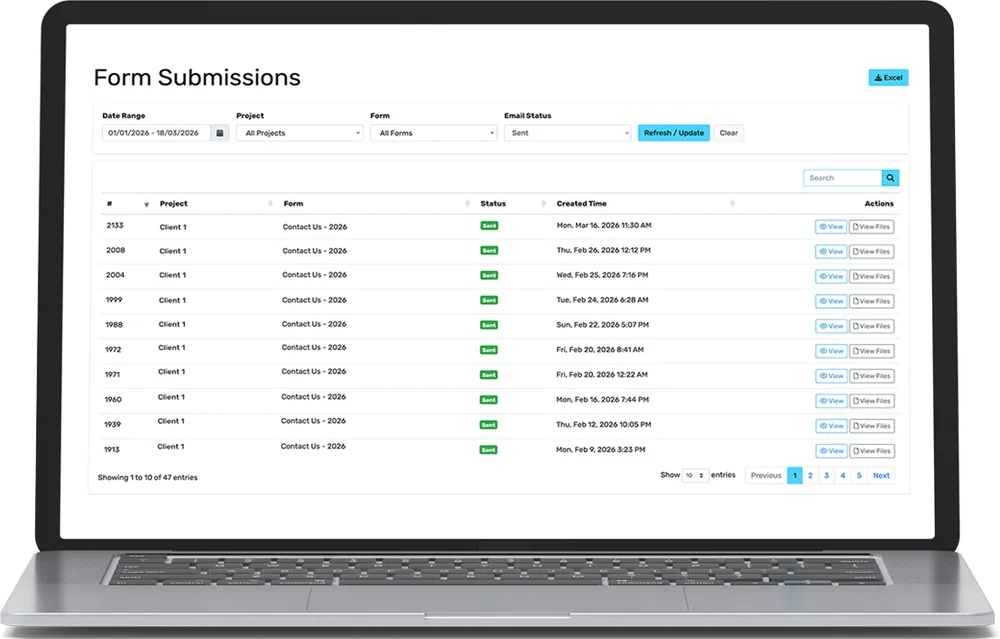The image size is (1000, 639).
Task: View submission 1913
Action: (x=831, y=451)
